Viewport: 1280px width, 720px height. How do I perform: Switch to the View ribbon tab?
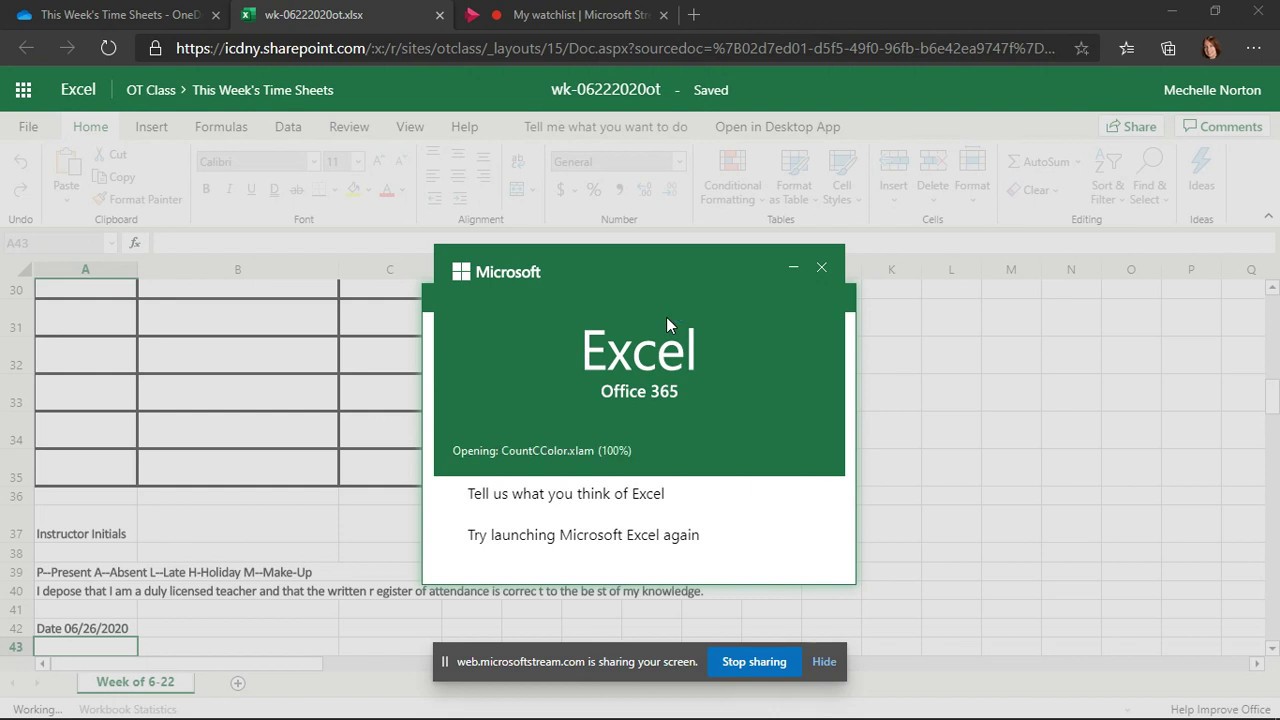pyautogui.click(x=410, y=127)
